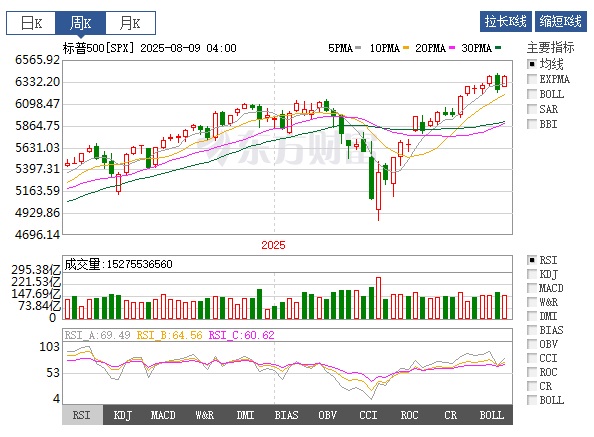
Task: Pick the OBV sub-indicator radio
Action: point(532,344)
